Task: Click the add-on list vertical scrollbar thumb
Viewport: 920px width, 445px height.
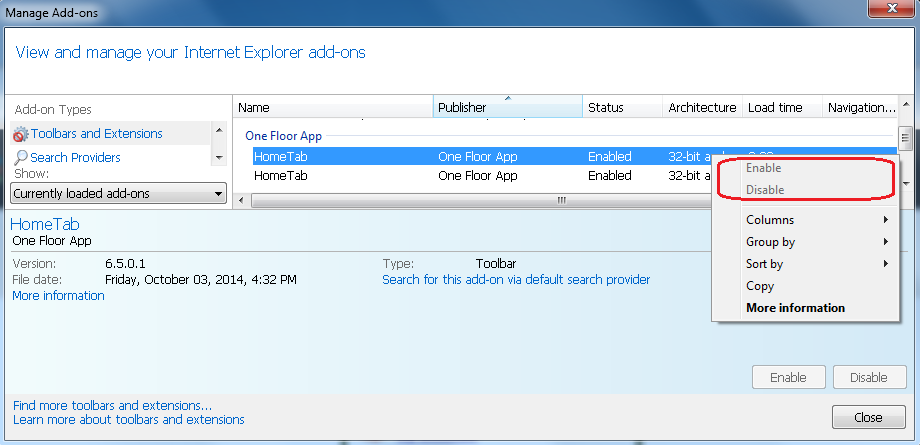Action: coord(904,139)
